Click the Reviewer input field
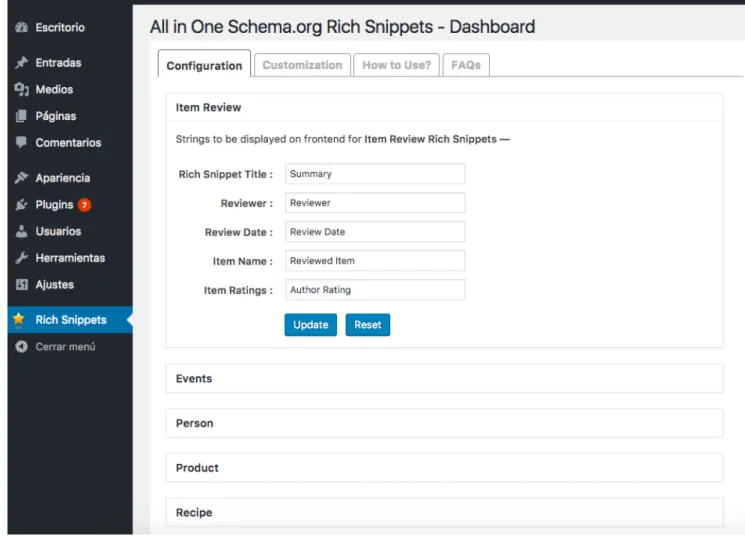Screen dimensions: 745x536 pyautogui.click(x=375, y=202)
